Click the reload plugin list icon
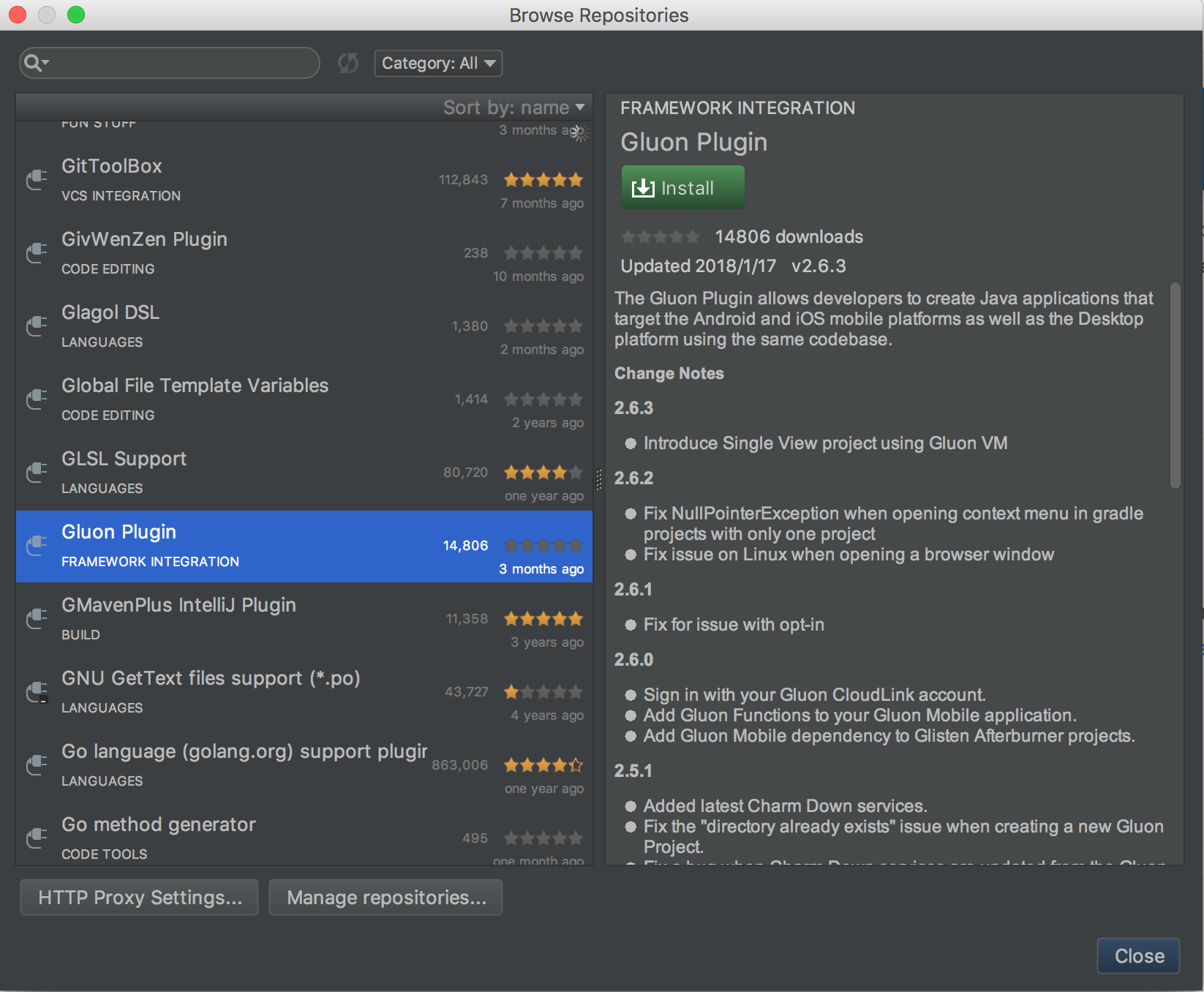The height and width of the screenshot is (992, 1204). tap(348, 64)
